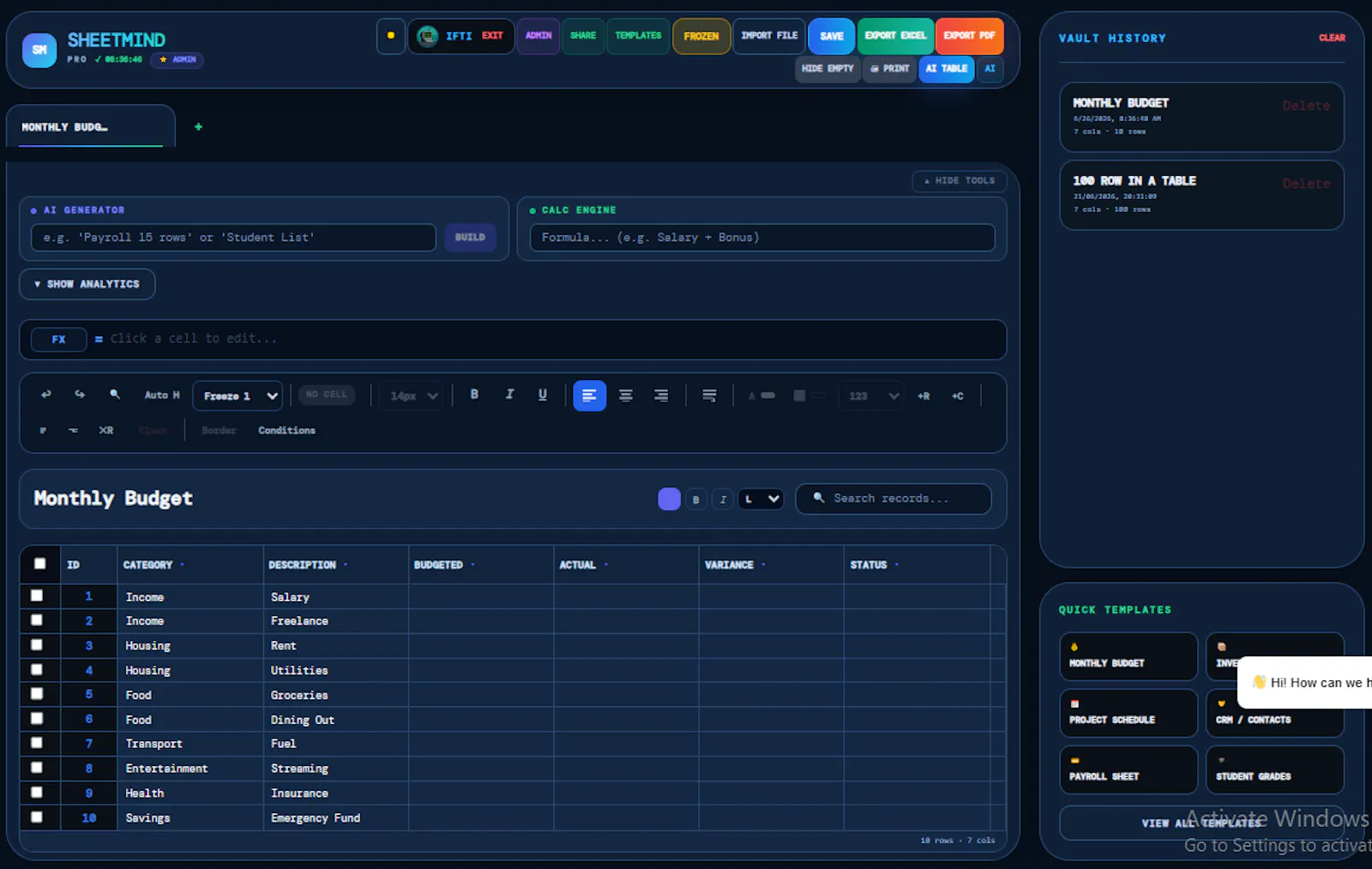Click the SM SheetMind logo

pyautogui.click(x=39, y=51)
